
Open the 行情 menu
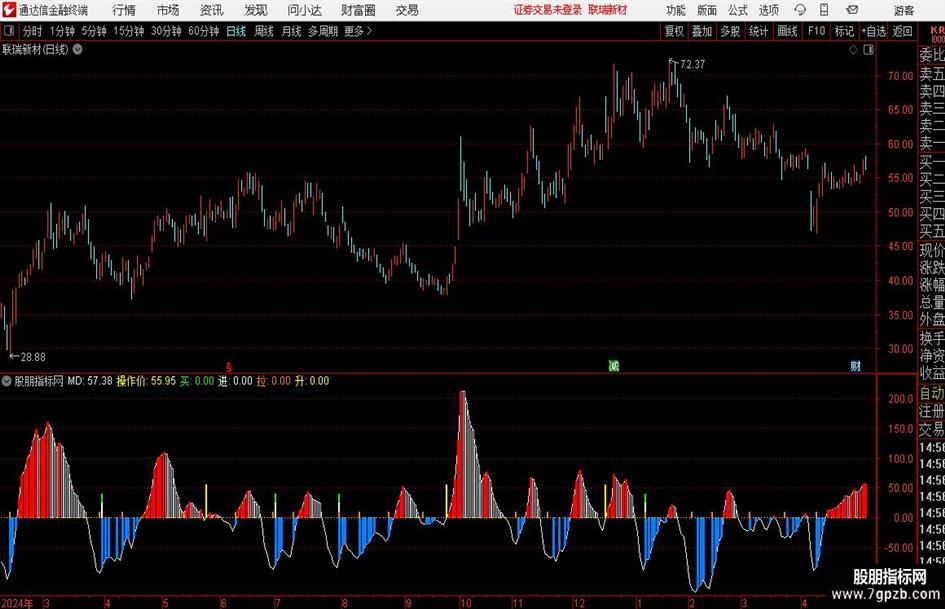[124, 10]
